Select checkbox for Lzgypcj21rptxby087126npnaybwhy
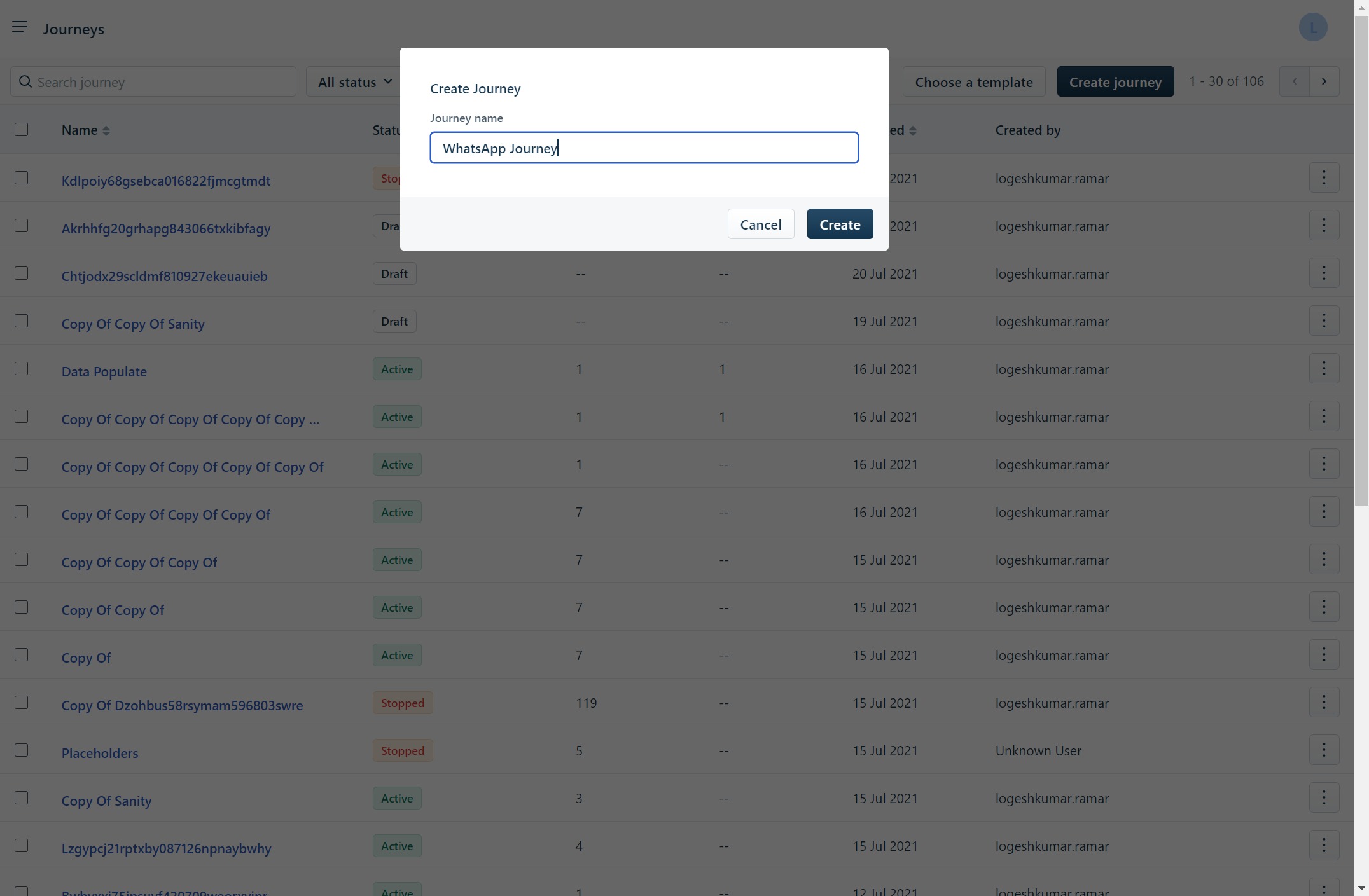The height and width of the screenshot is (896, 1369). click(x=22, y=845)
